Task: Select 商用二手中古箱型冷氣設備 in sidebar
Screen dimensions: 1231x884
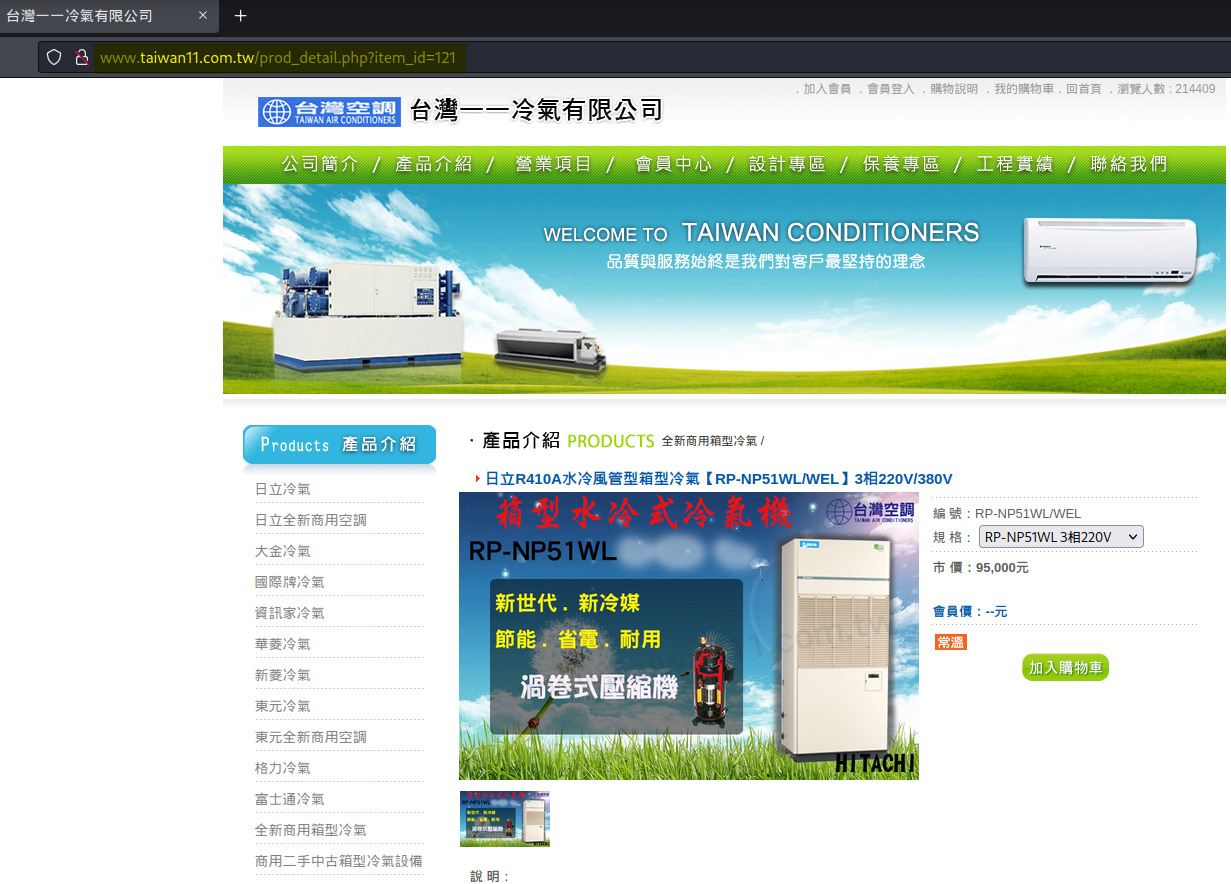Action: (339, 861)
